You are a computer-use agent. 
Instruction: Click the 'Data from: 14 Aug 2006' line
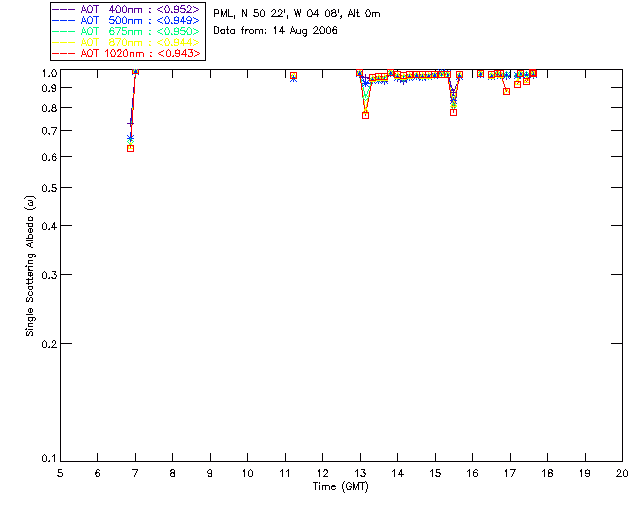point(276,31)
